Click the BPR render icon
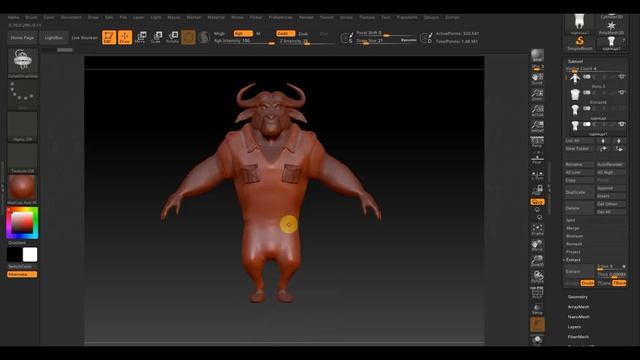This screenshot has height=360, width=640. [537, 56]
